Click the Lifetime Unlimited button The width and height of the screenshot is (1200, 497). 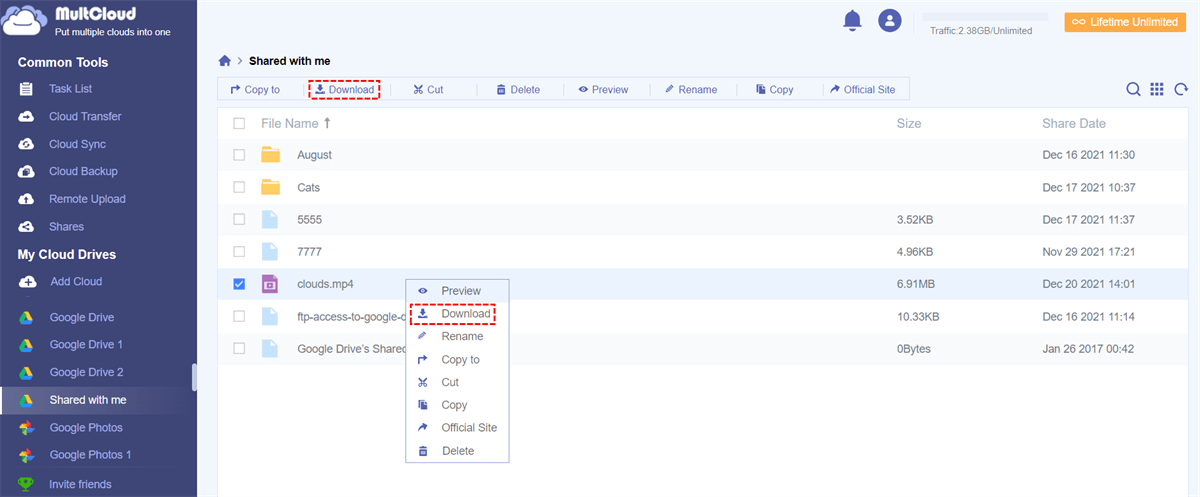pos(1125,22)
